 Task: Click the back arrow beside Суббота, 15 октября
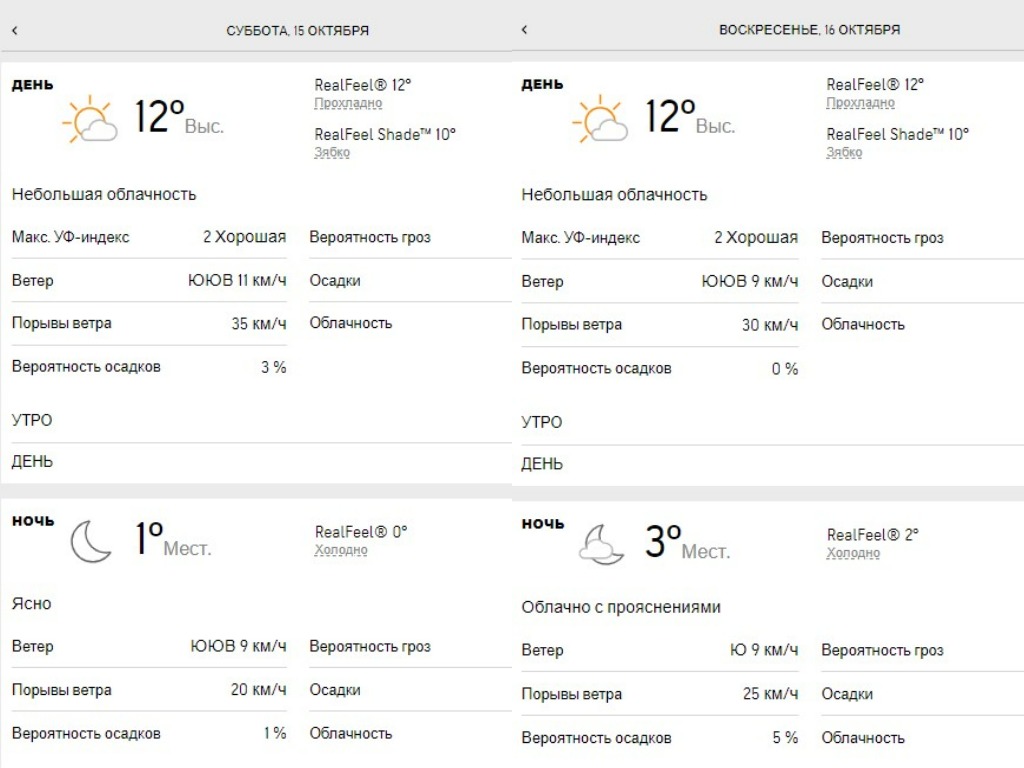14,31
